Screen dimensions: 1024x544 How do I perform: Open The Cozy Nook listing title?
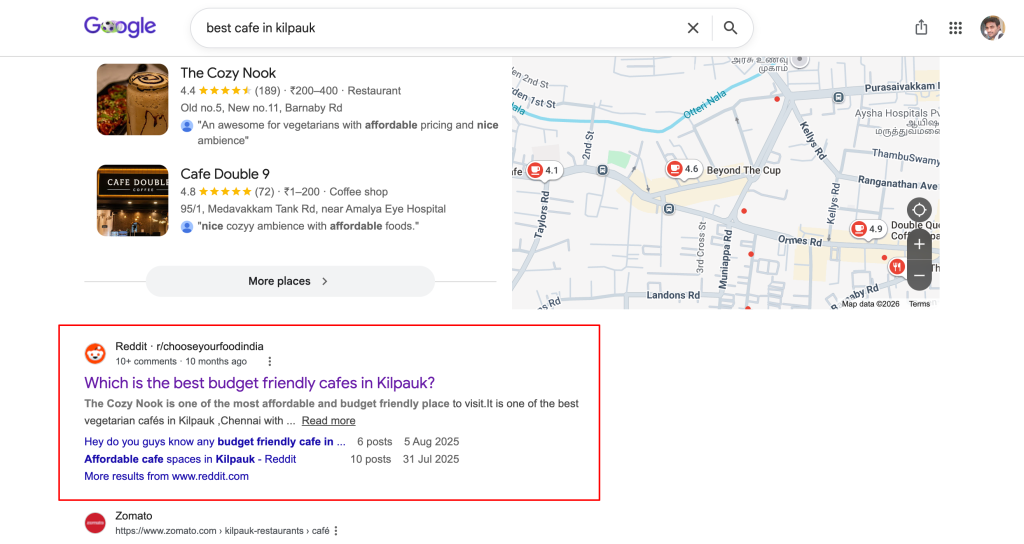point(228,73)
